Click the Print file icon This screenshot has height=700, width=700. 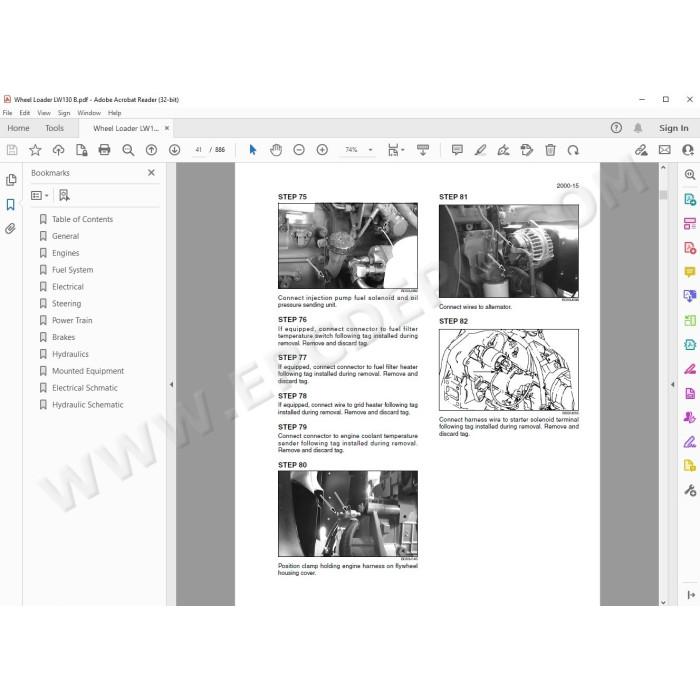click(104, 150)
